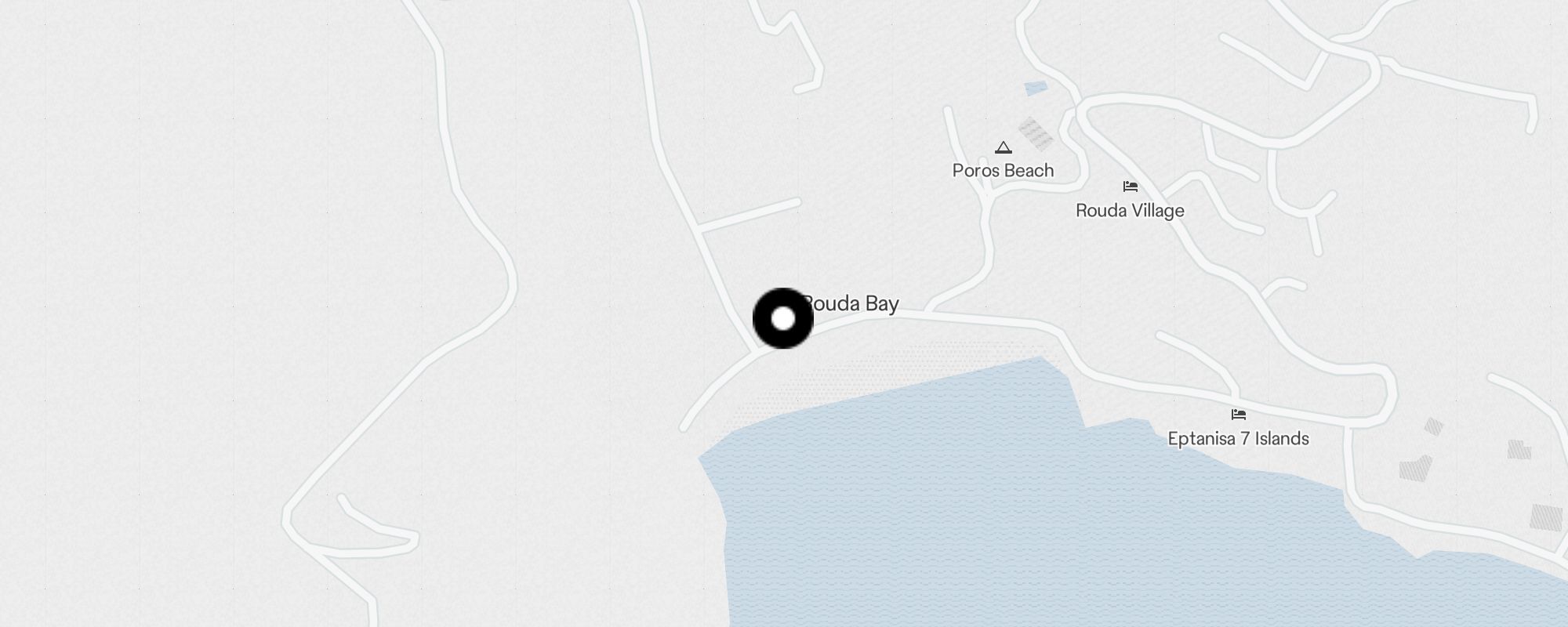Click the Rouda Village hotel bed icon
Screen dimensions: 1568x627
(x=1130, y=187)
